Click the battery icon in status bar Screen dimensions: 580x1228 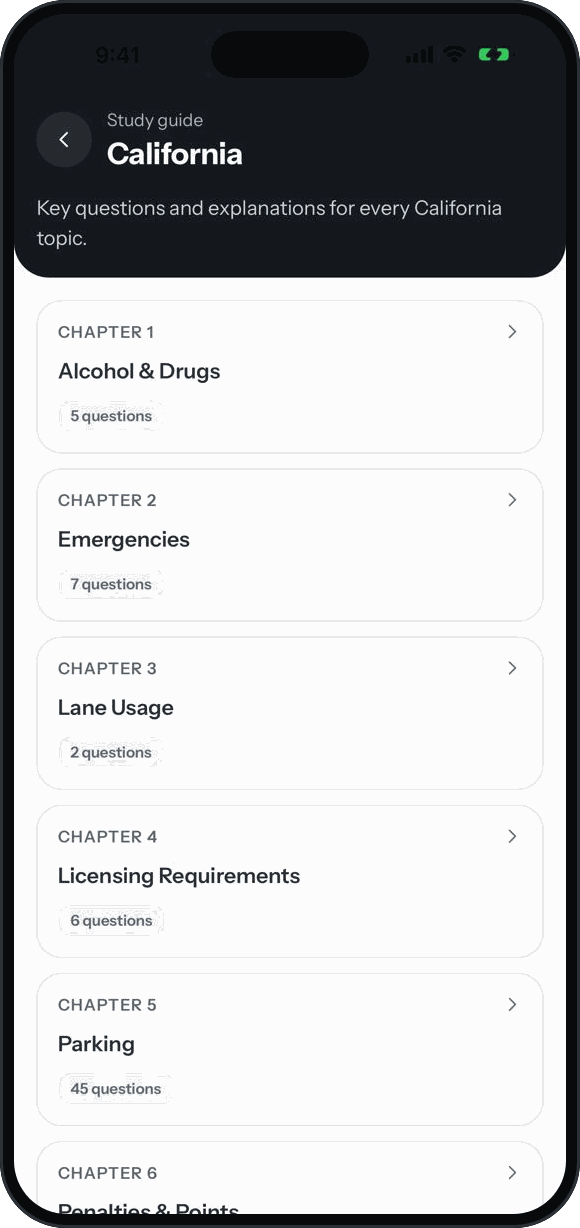[x=493, y=55]
